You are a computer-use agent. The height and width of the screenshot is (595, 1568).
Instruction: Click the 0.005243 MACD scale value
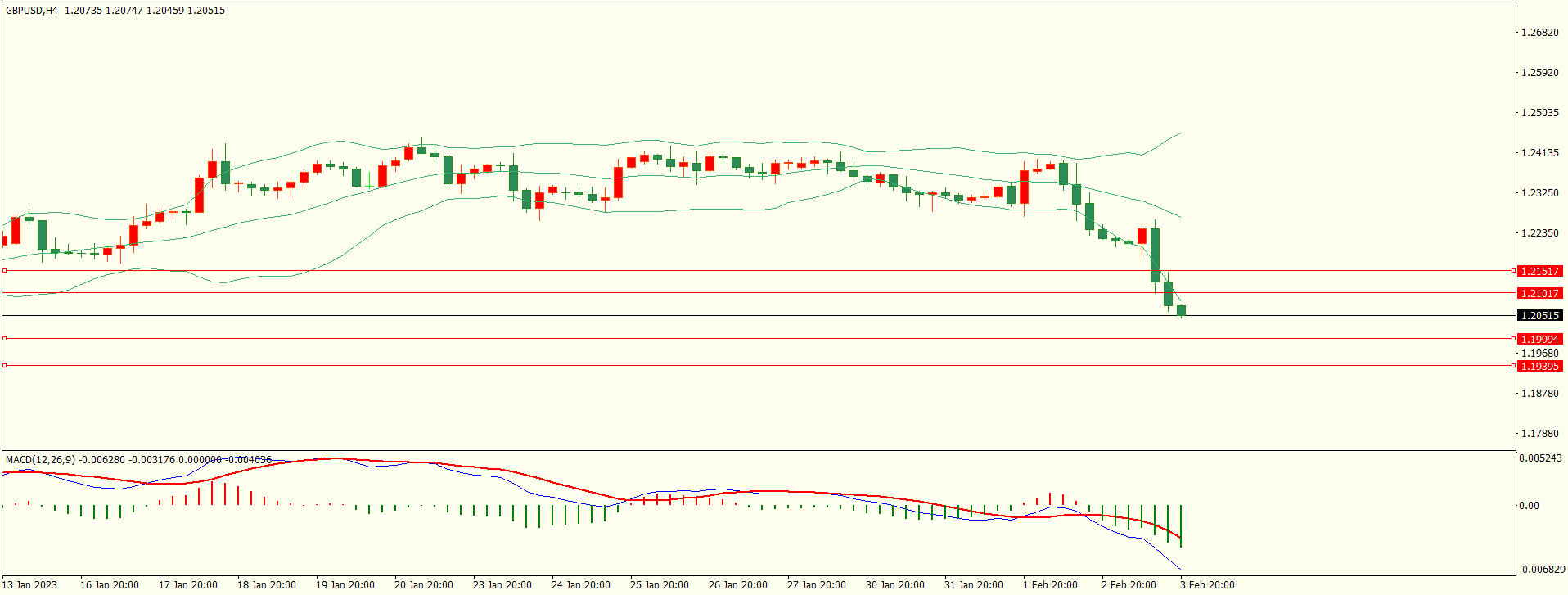[1540, 458]
